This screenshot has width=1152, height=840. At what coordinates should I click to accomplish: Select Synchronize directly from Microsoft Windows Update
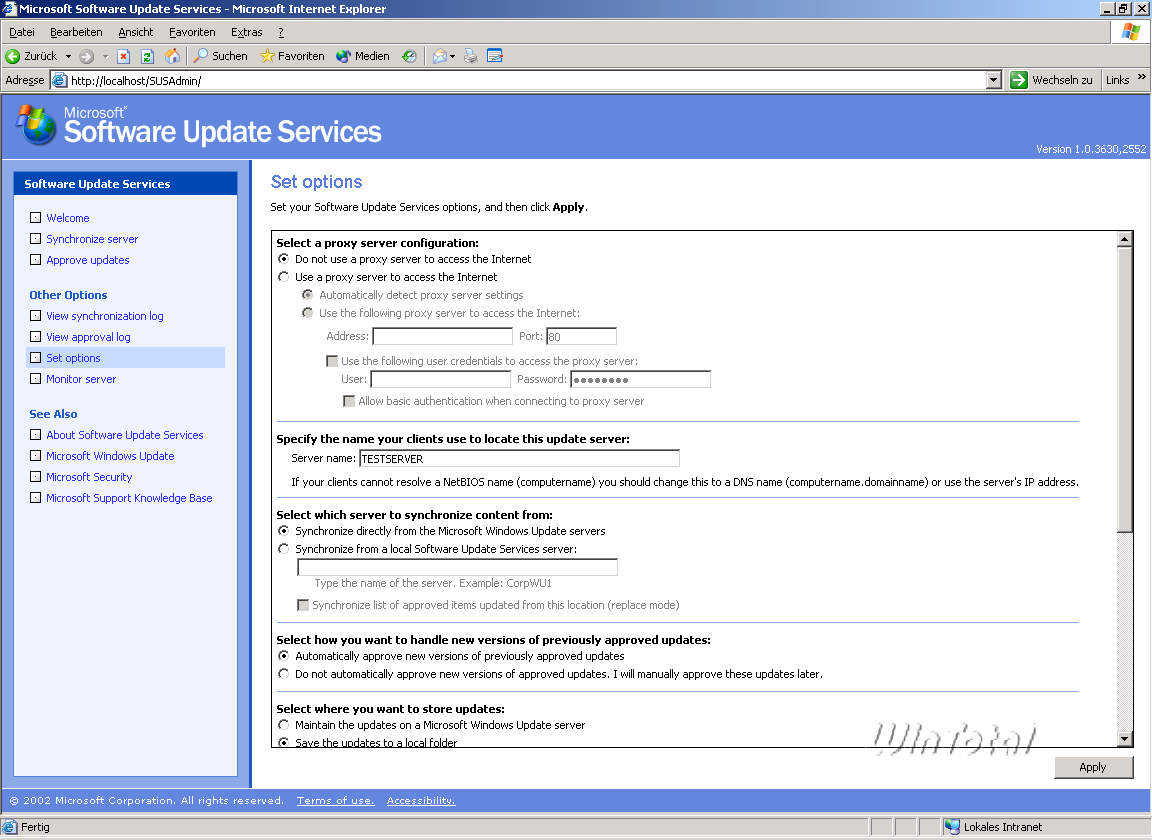pos(284,531)
